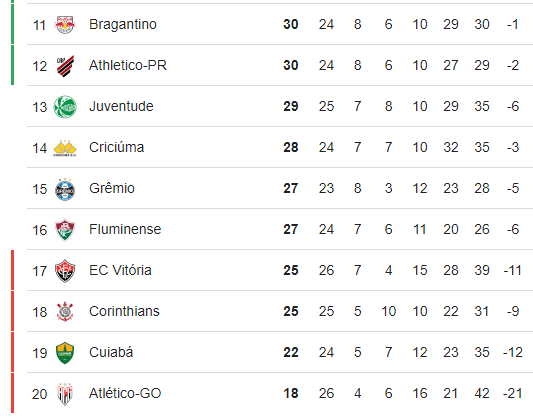Click the Atlético-GO striped crest
Screen dimensions: 533x417
click(x=65, y=394)
